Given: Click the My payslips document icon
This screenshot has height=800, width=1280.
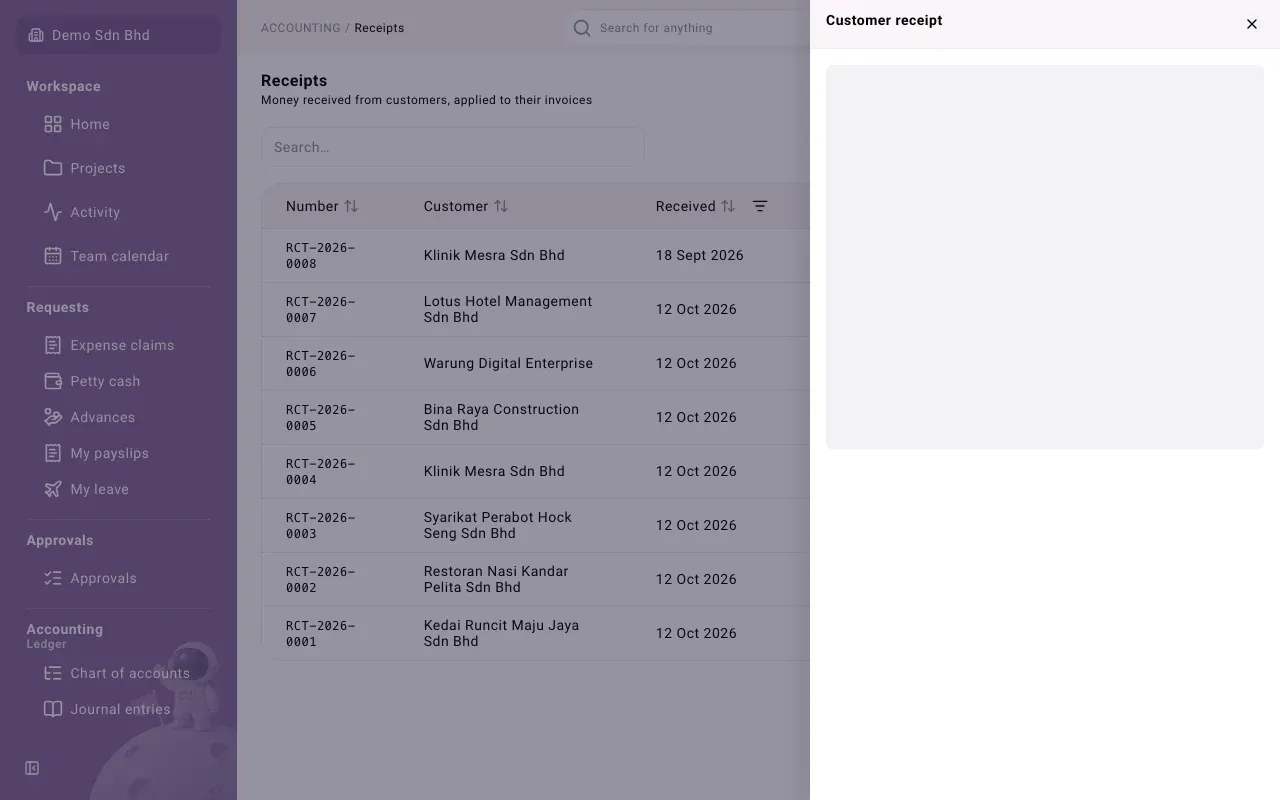Looking at the screenshot, I should (x=53, y=453).
